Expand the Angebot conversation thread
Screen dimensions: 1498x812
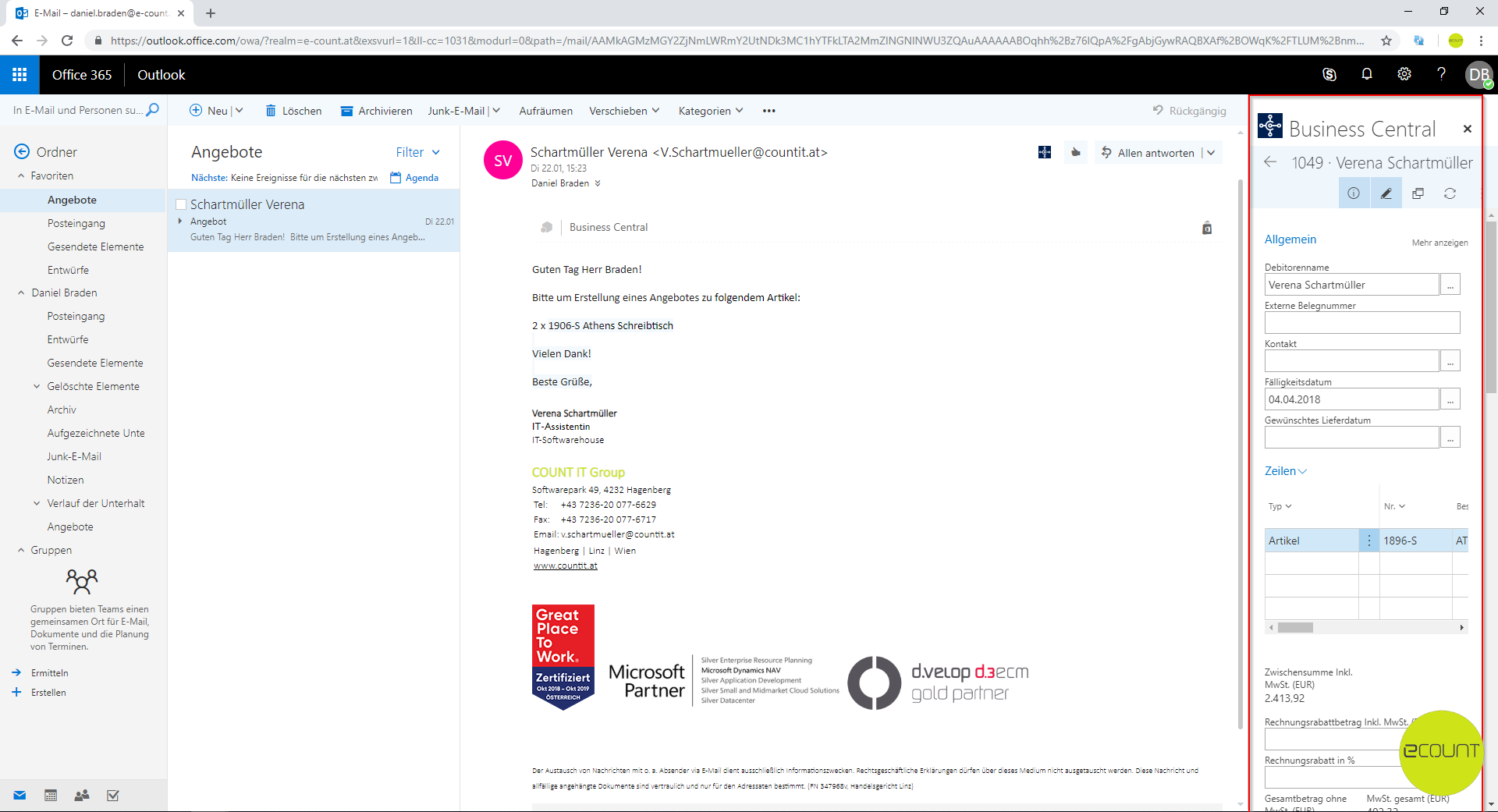tap(180, 222)
